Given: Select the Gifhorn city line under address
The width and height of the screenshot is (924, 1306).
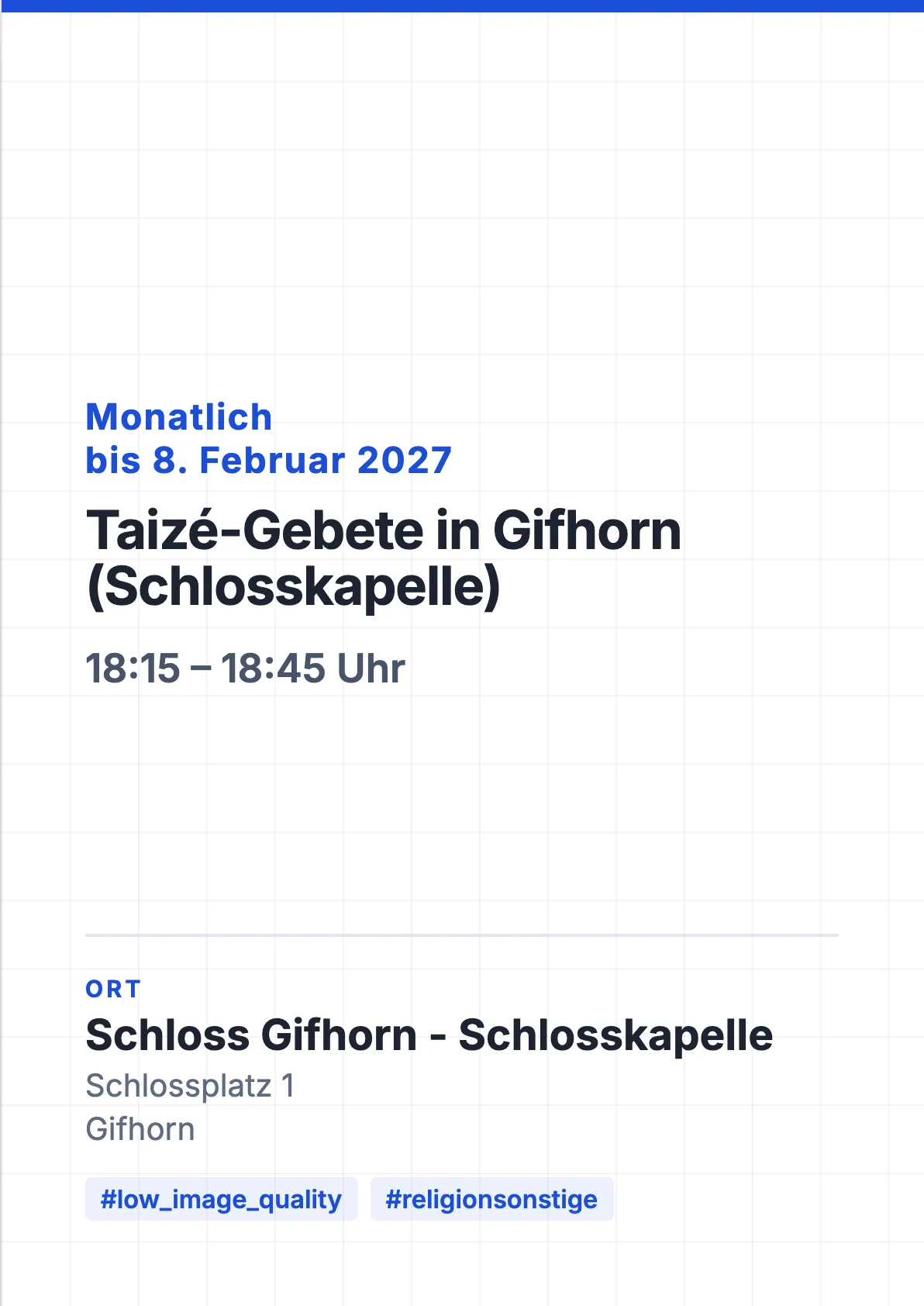Looking at the screenshot, I should (140, 1129).
